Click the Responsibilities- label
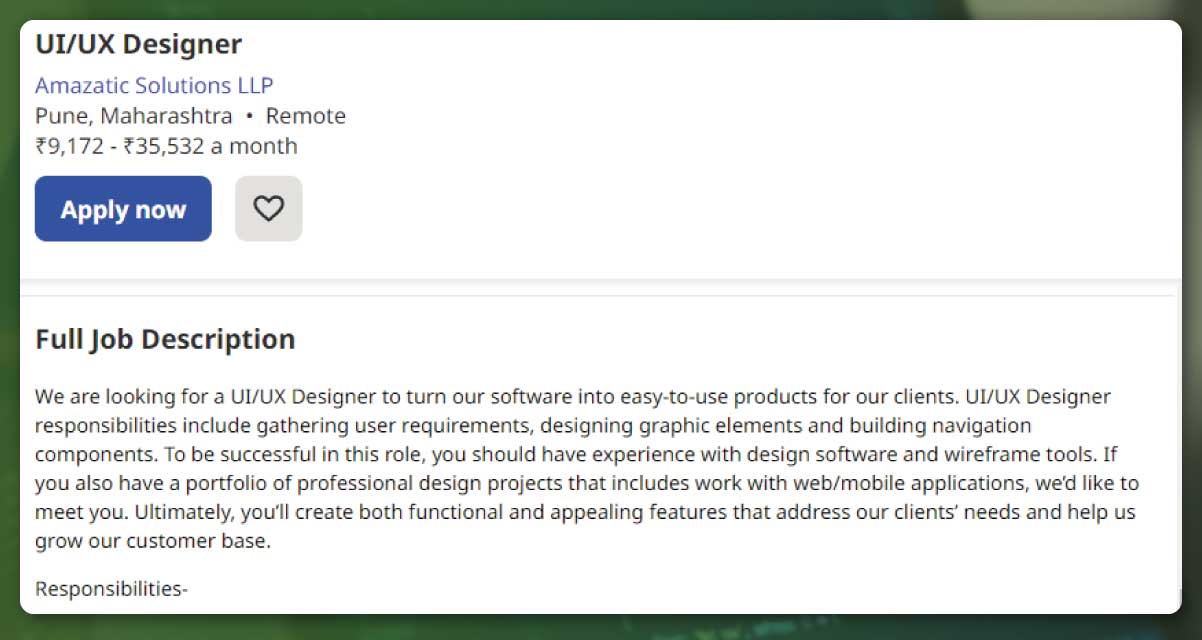Screen dimensions: 1202x640 coord(111,588)
